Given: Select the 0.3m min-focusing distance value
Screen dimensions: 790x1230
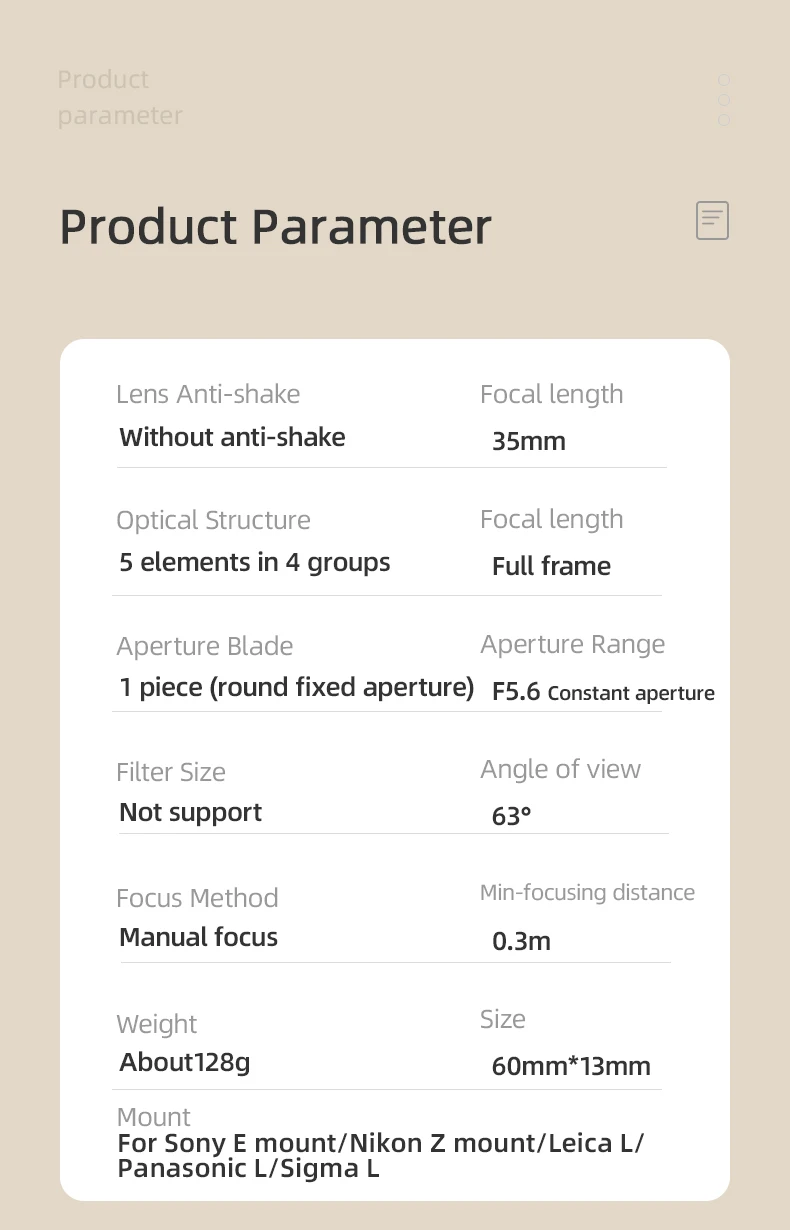Looking at the screenshot, I should 521,941.
